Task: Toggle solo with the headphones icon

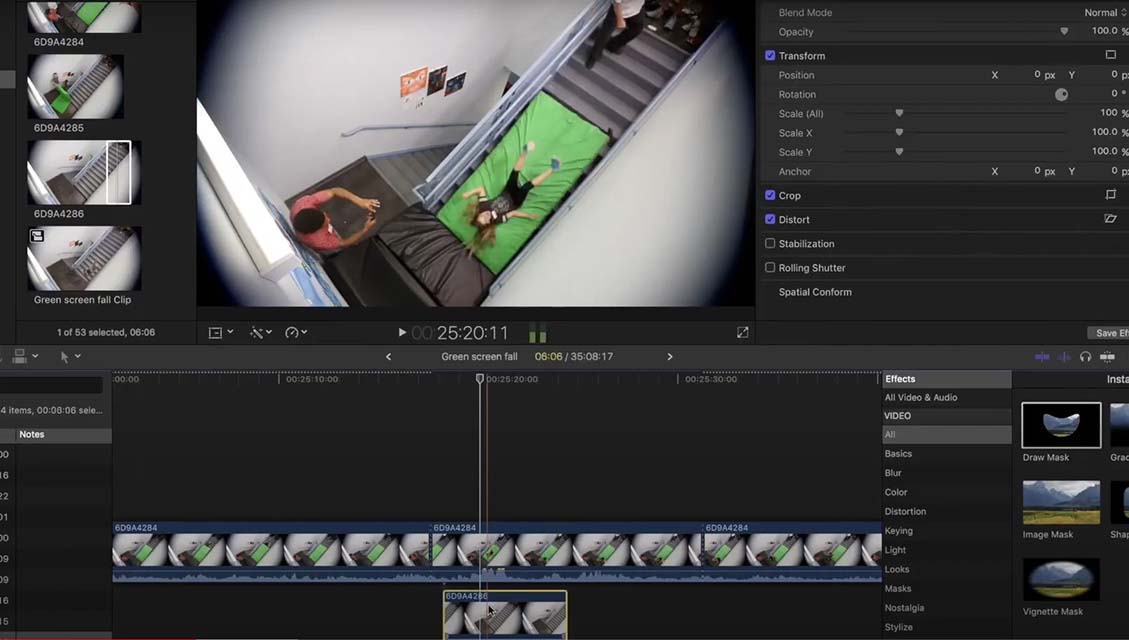Action: coord(1085,357)
